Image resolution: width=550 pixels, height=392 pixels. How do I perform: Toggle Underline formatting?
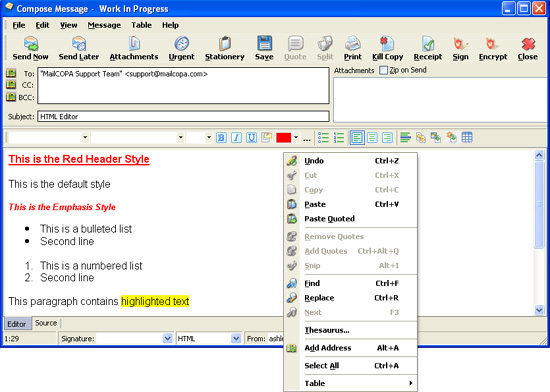tap(251, 137)
